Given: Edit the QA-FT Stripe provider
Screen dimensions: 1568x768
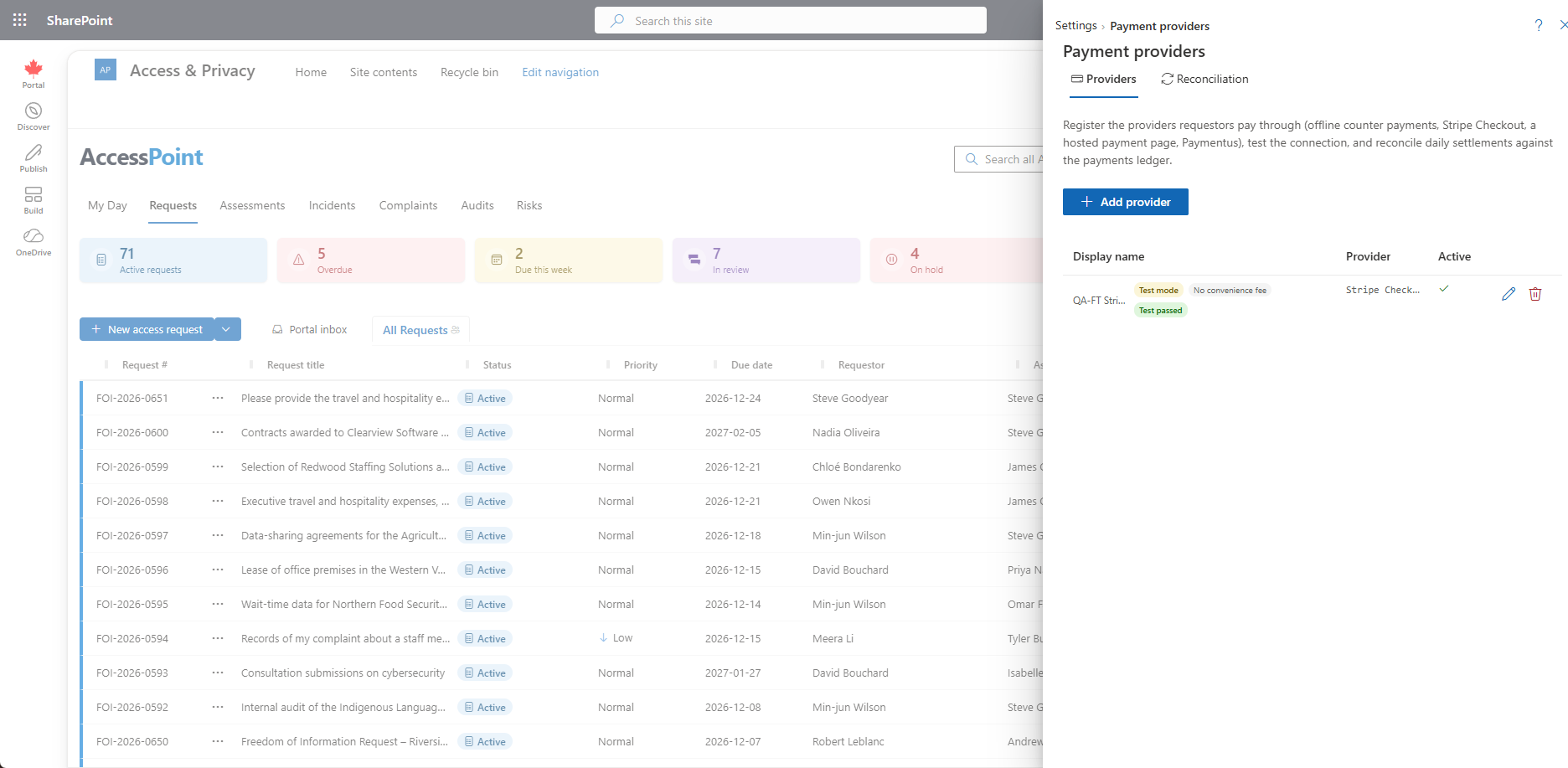Looking at the screenshot, I should [1509, 294].
